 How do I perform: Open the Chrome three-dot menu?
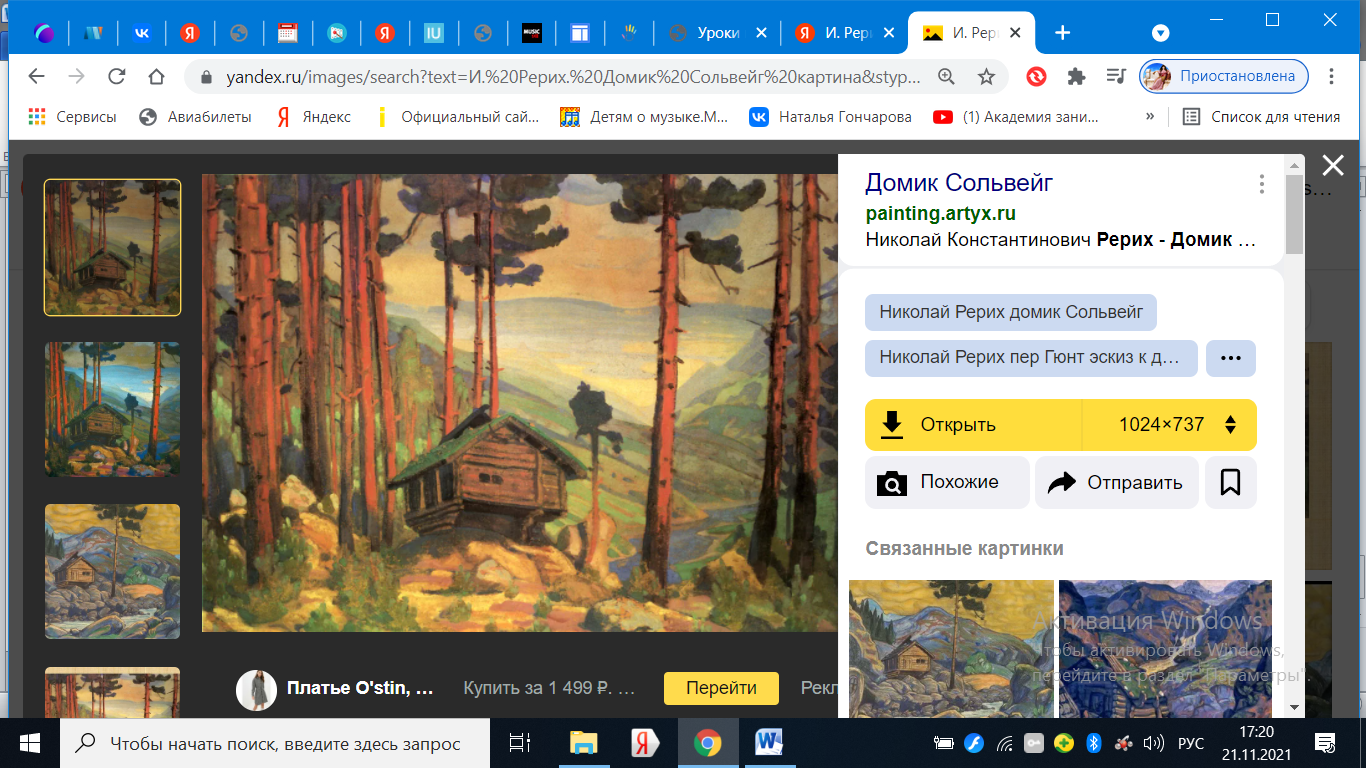[1331, 77]
